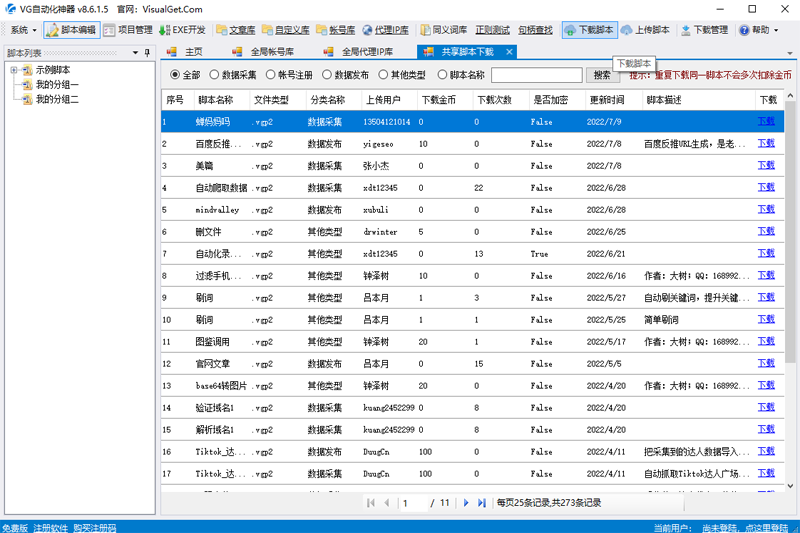The width and height of the screenshot is (800, 533).
Task: Choose the 脚本名称 radio option
Action: (x=443, y=75)
